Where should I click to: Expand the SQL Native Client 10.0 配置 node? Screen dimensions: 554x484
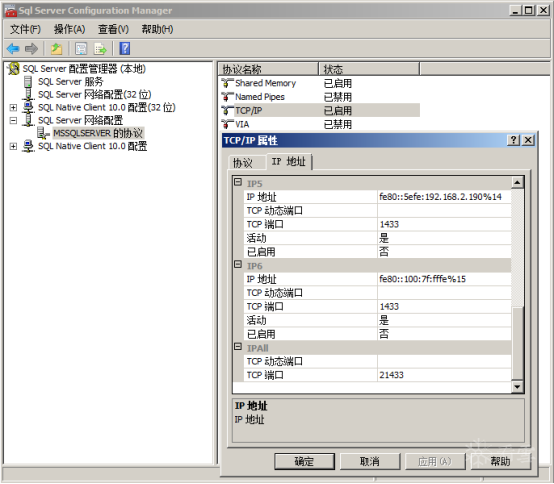point(13,146)
